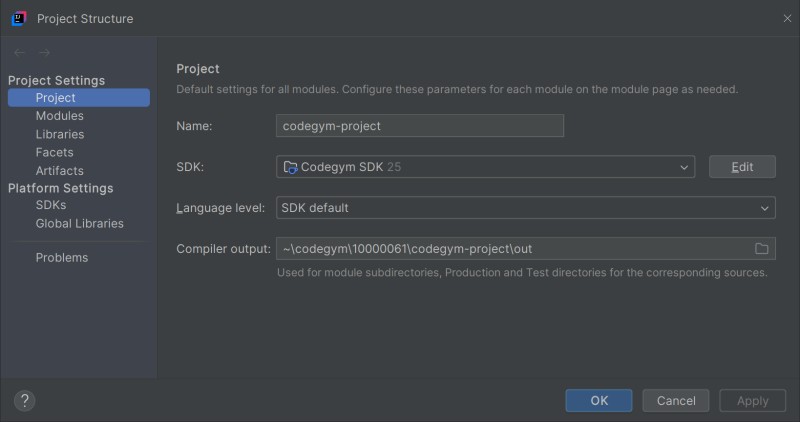
Task: Click the Codegym SDK folder icon
Action: click(x=290, y=167)
